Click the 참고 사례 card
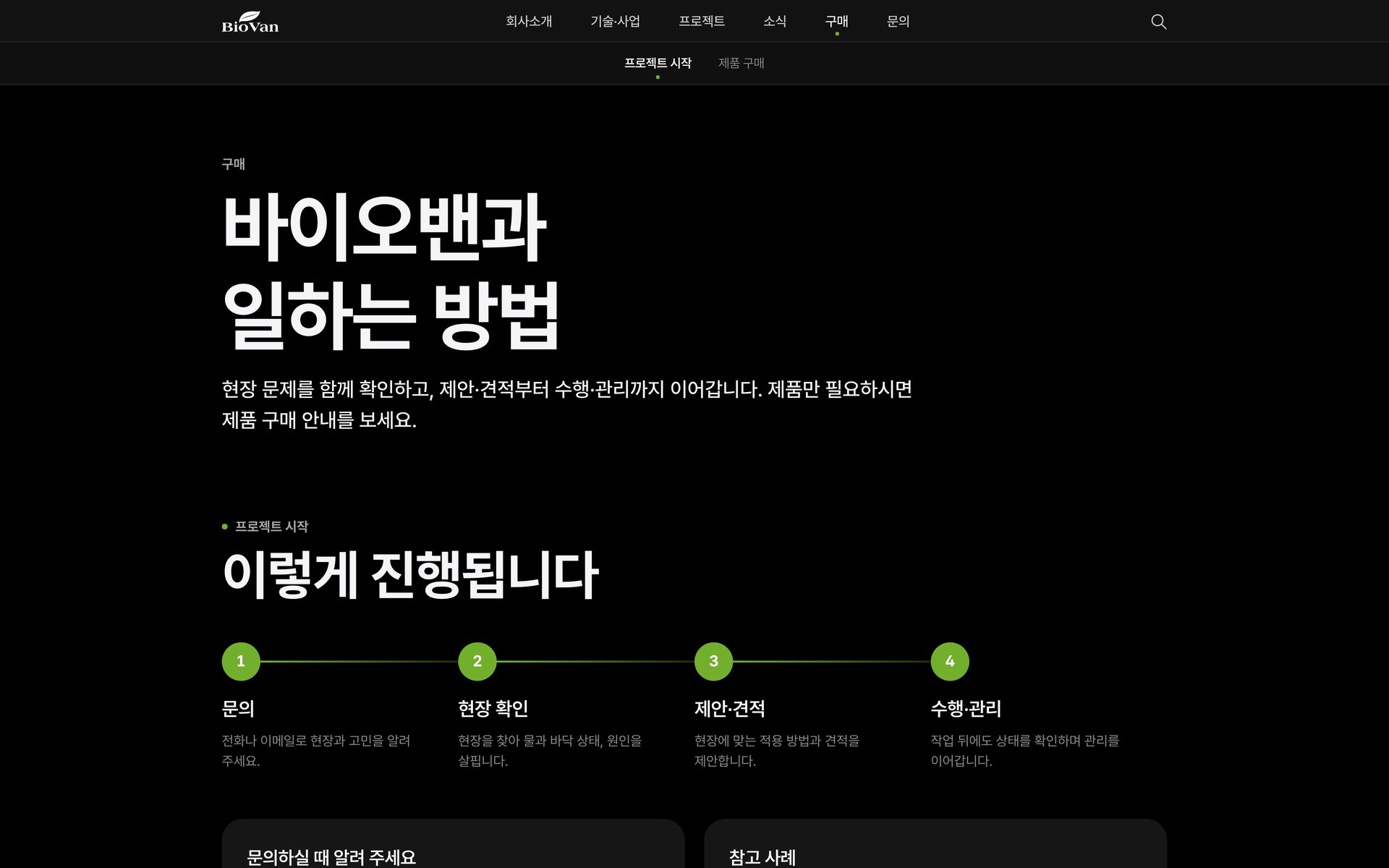Image resolution: width=1389 pixels, height=868 pixels. pyautogui.click(x=935, y=844)
